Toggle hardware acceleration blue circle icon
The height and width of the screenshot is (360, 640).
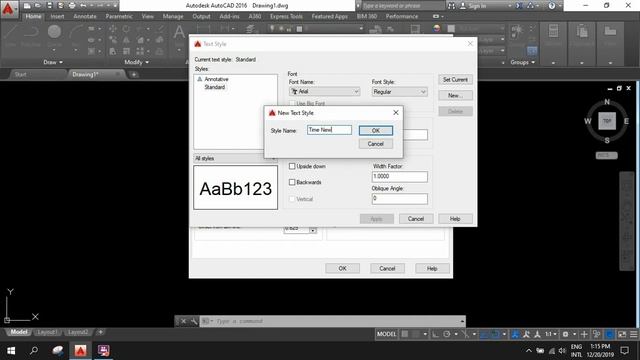609,334
